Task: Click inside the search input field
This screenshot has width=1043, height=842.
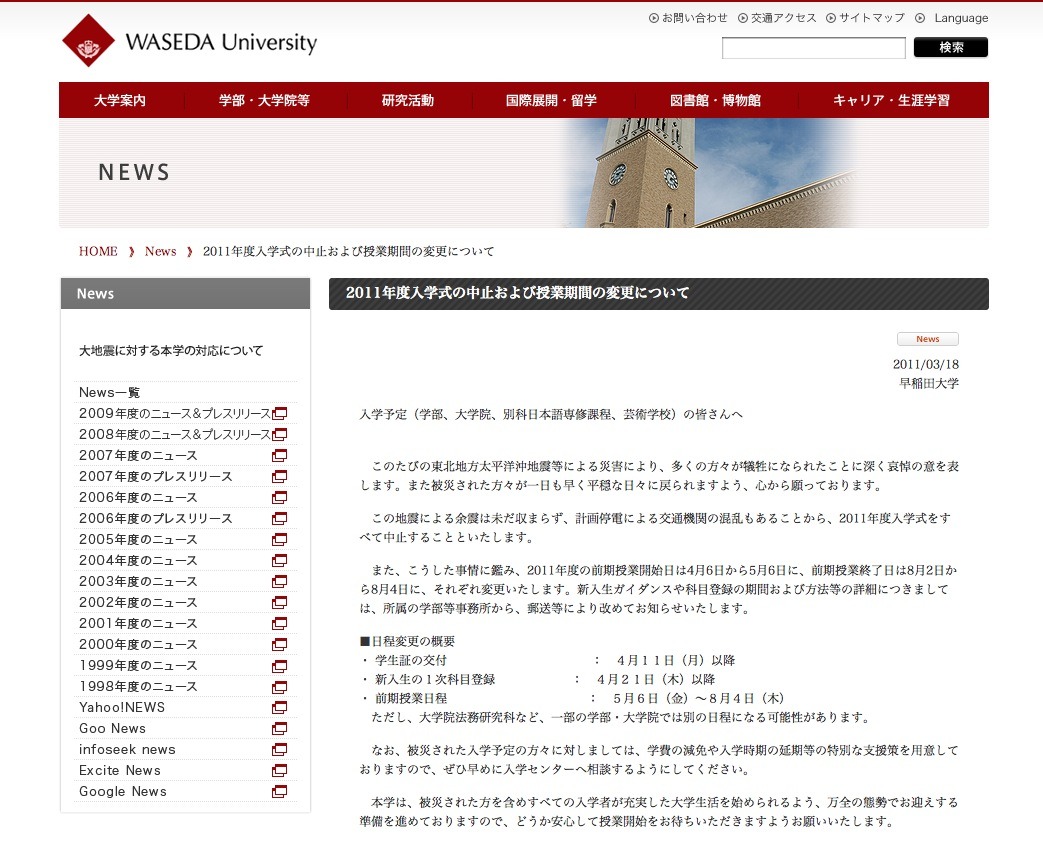Action: [813, 47]
